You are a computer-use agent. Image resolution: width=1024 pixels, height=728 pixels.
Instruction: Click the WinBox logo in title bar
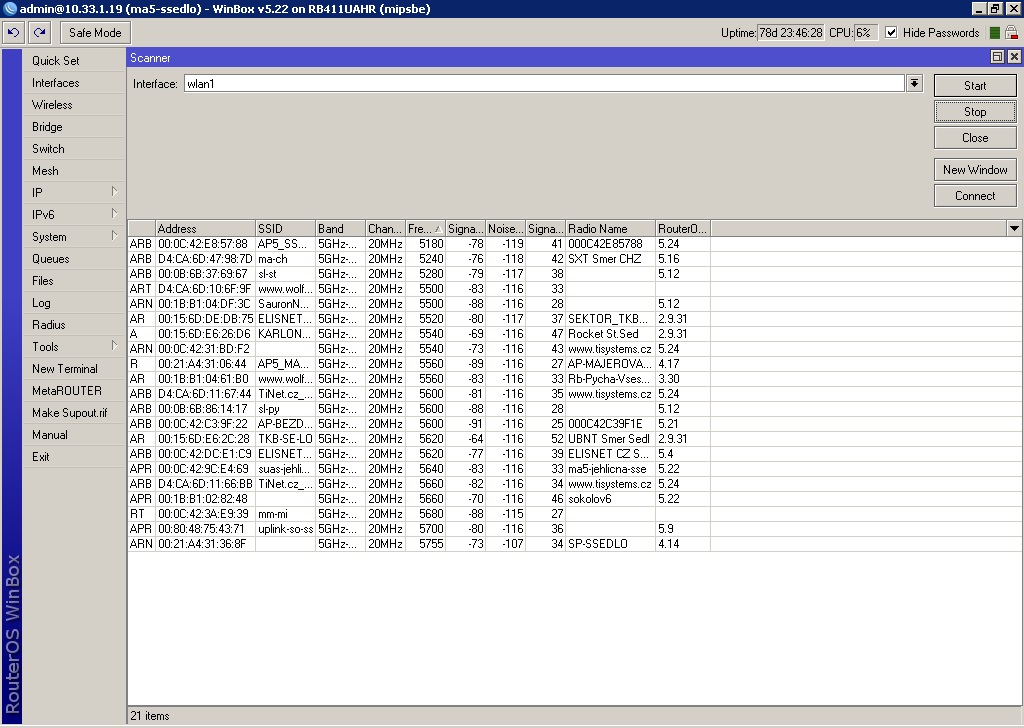(x=10, y=8)
